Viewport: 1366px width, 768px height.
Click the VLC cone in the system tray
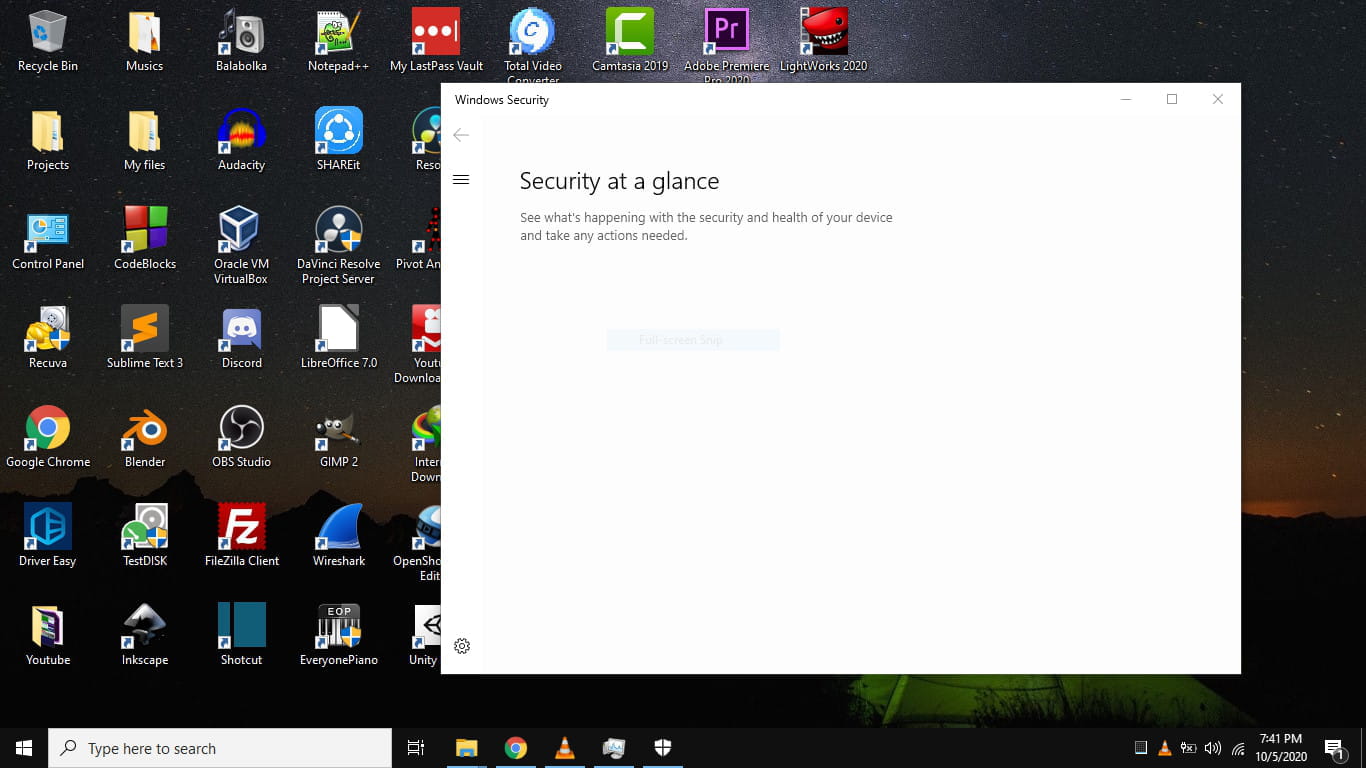tap(1164, 748)
